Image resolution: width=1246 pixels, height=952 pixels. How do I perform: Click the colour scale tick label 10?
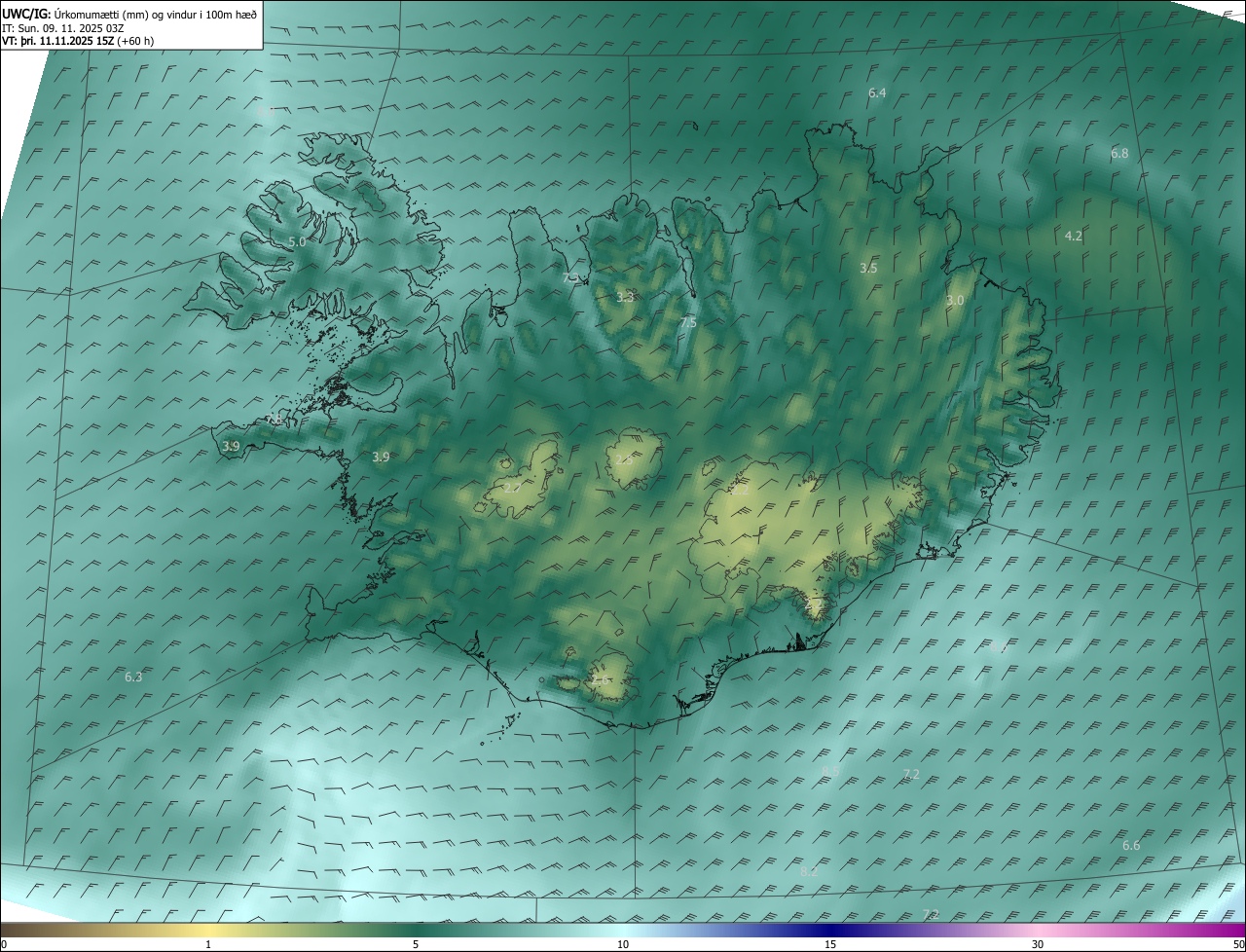coord(623,945)
